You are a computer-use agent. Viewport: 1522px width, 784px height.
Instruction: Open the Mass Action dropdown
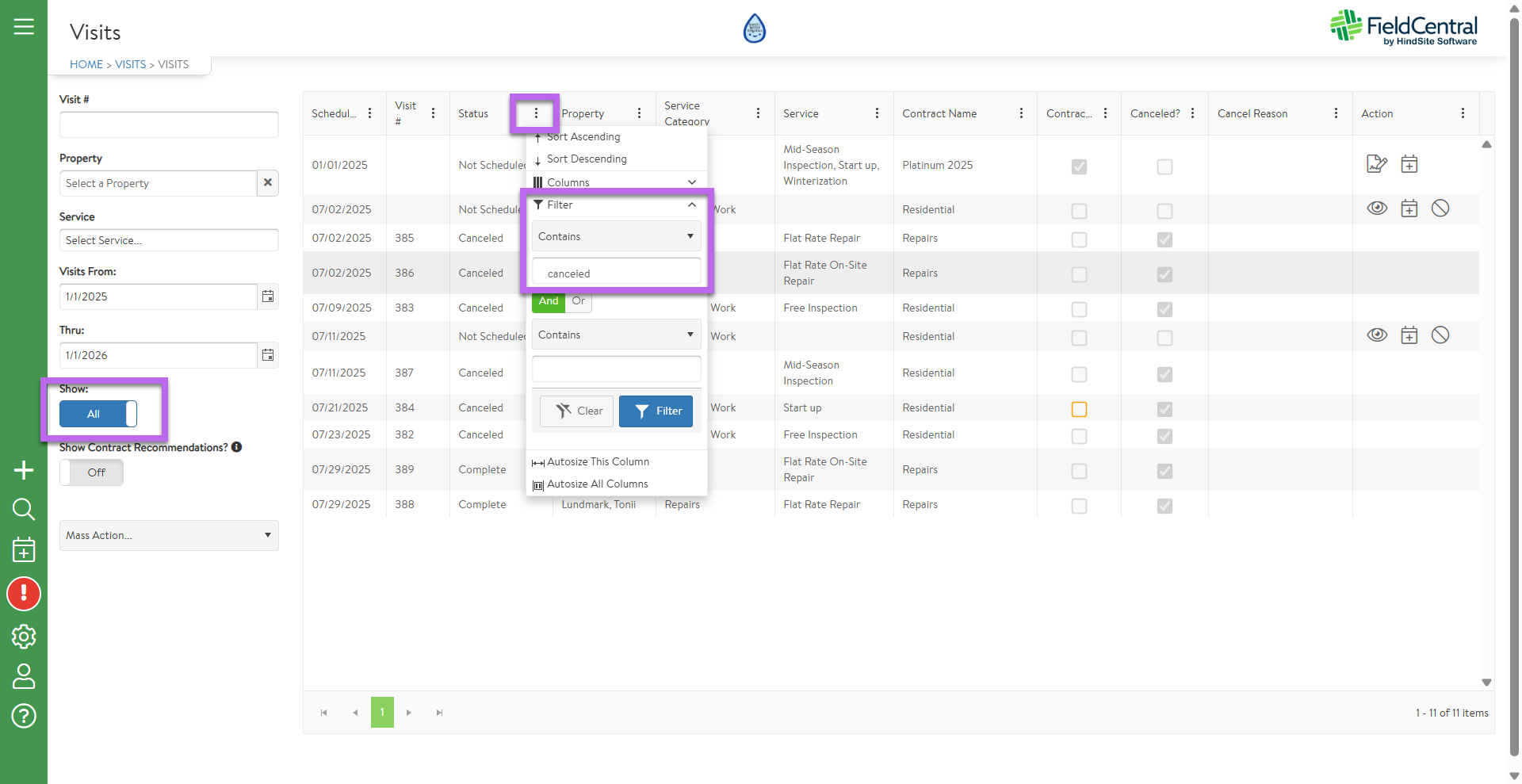(169, 536)
